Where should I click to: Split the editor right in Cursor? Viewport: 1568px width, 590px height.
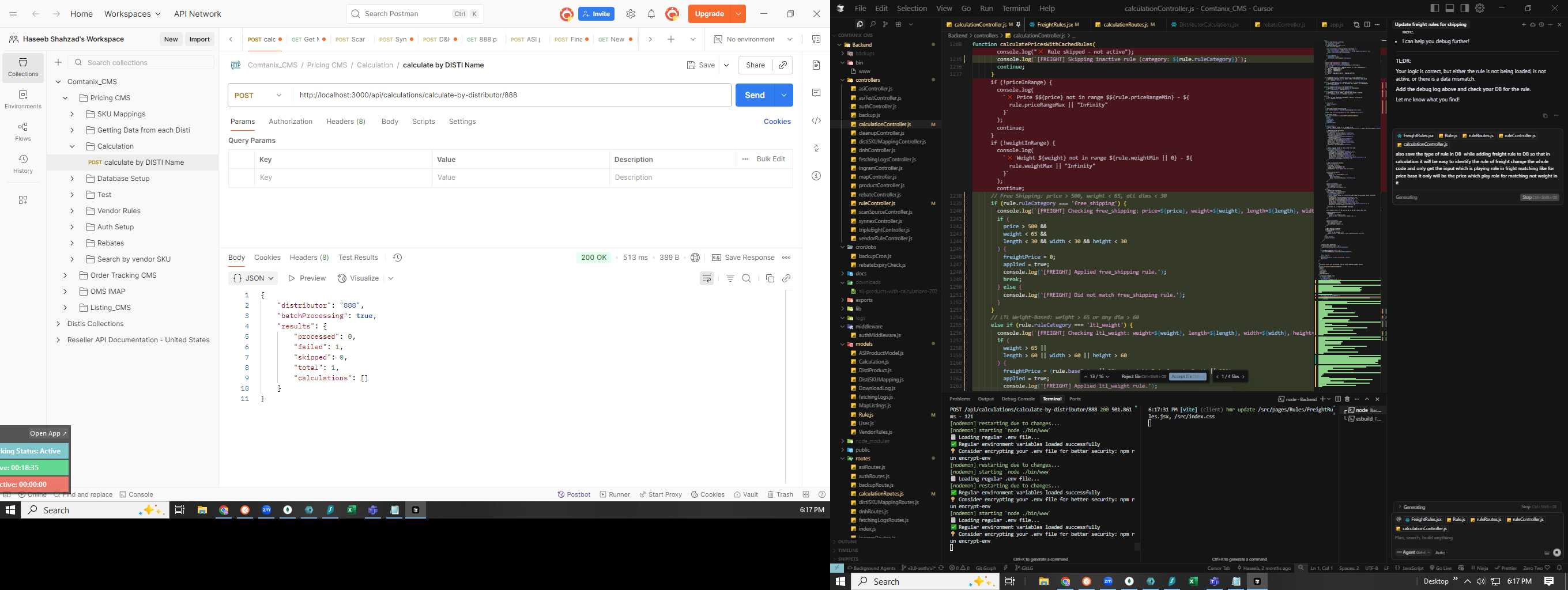(x=1367, y=25)
